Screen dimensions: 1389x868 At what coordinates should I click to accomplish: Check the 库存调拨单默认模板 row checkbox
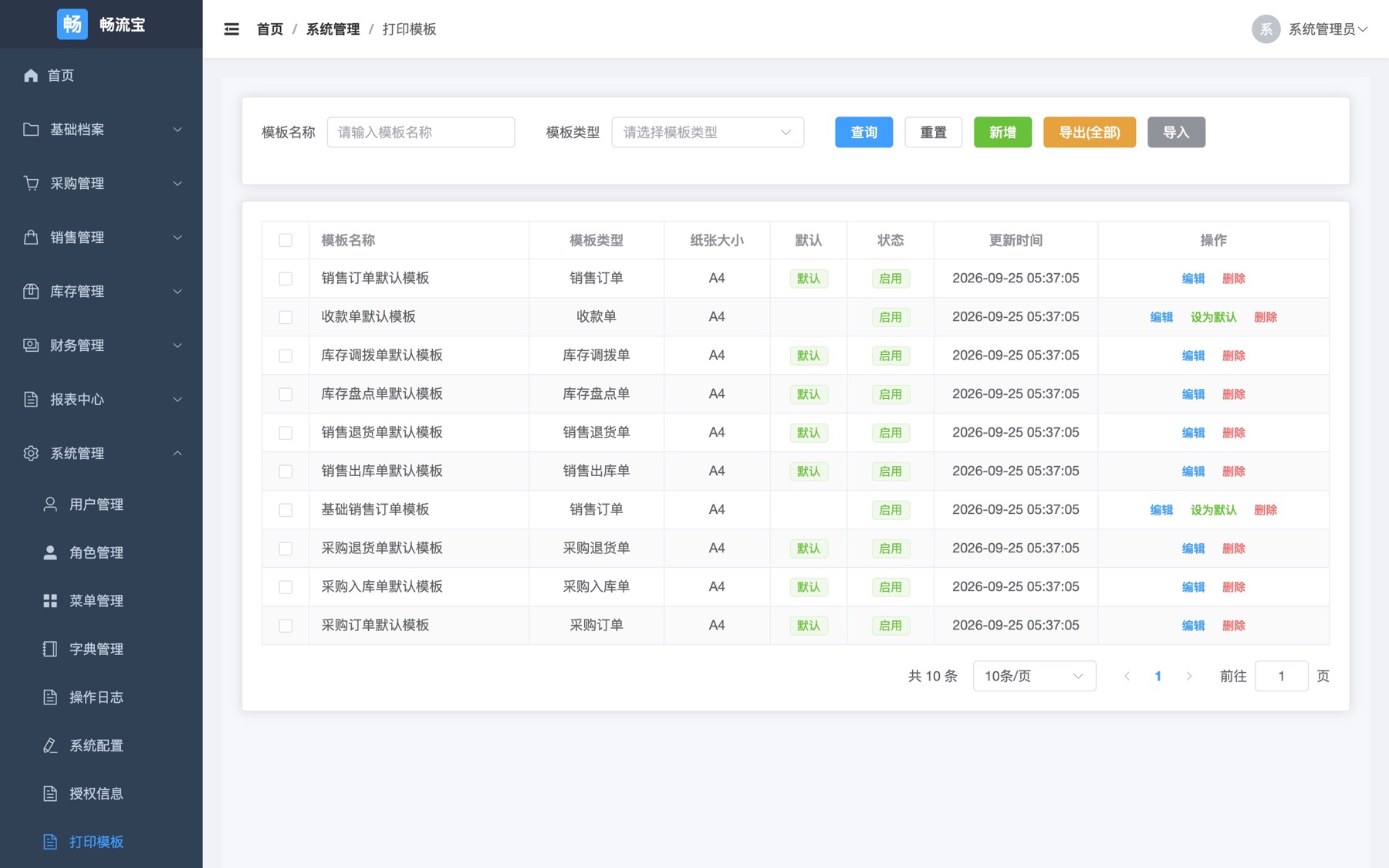tap(286, 356)
